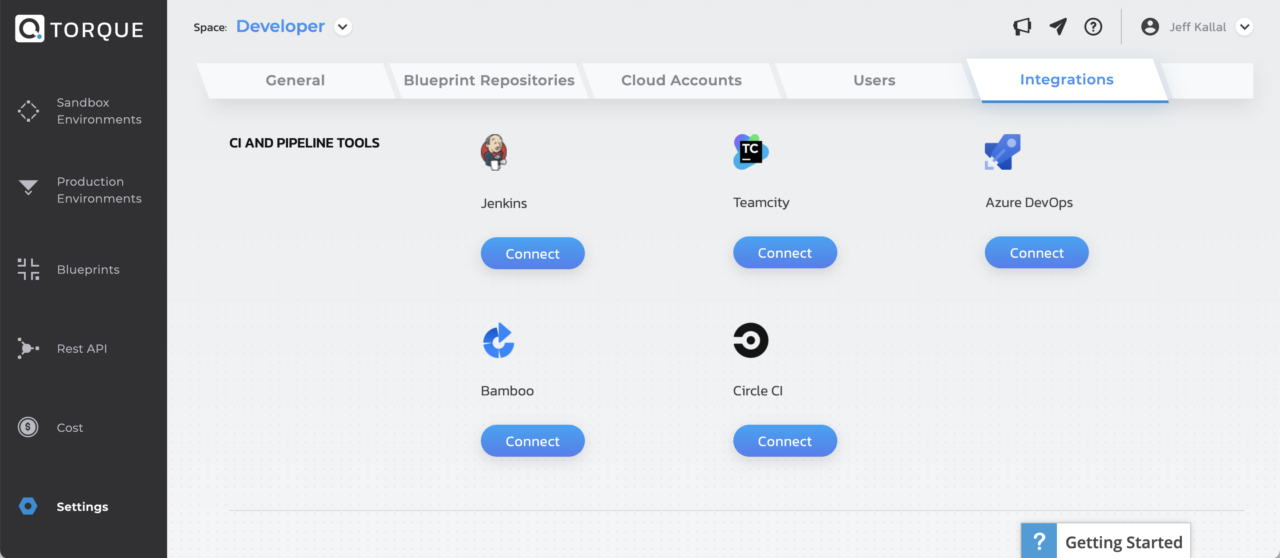Screen dimensions: 1280x558
Task: Open the help question mark icon
Action: pos(1093,27)
